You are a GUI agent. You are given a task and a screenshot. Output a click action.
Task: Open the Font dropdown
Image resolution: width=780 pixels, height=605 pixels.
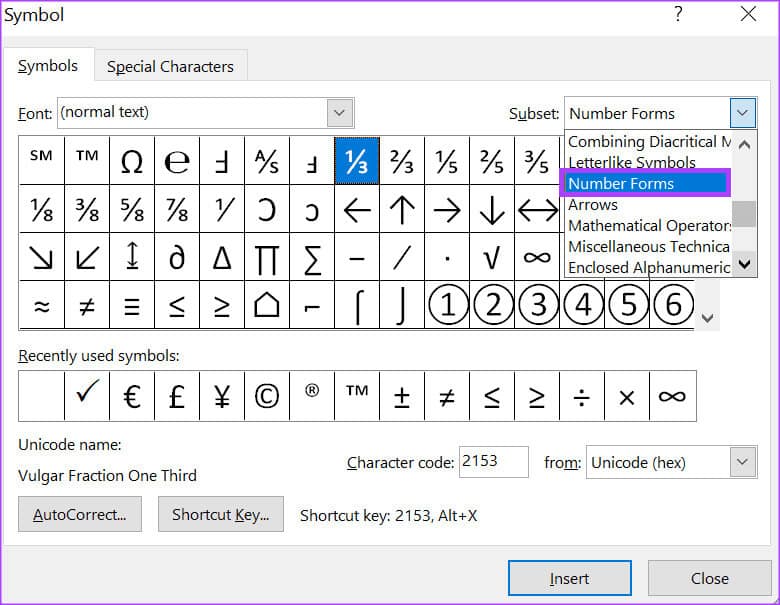pyautogui.click(x=341, y=113)
